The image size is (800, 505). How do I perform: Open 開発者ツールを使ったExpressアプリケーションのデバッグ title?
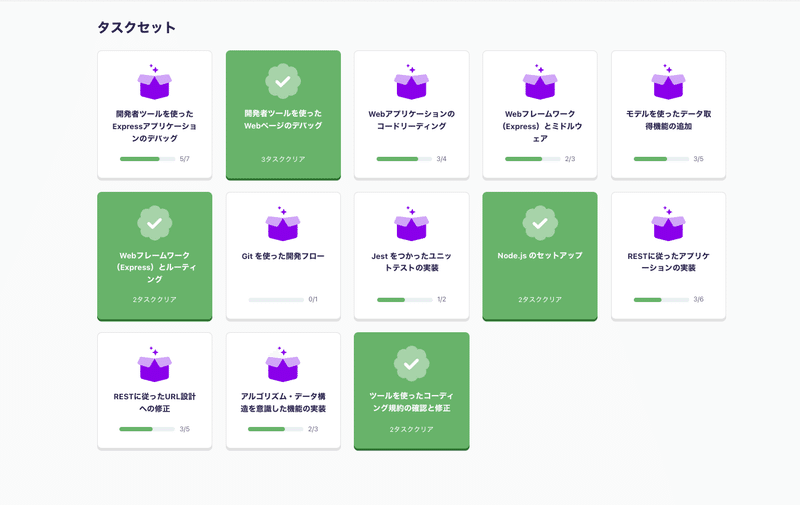click(x=155, y=126)
